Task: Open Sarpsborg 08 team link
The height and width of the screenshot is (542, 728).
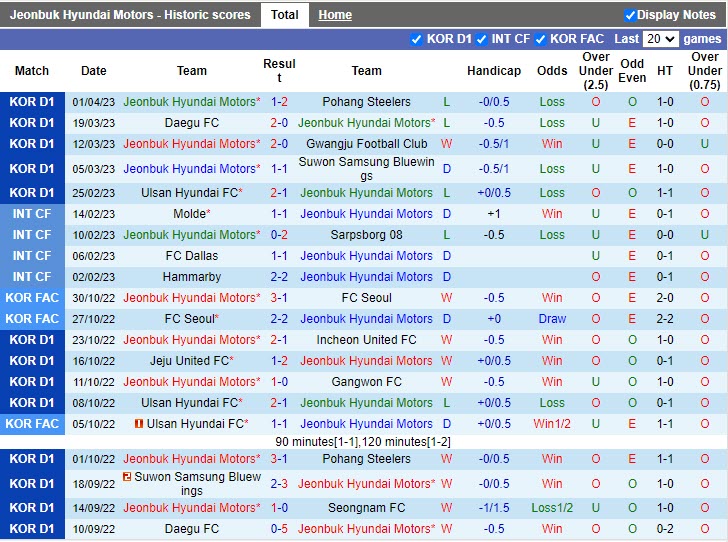Action: point(366,235)
